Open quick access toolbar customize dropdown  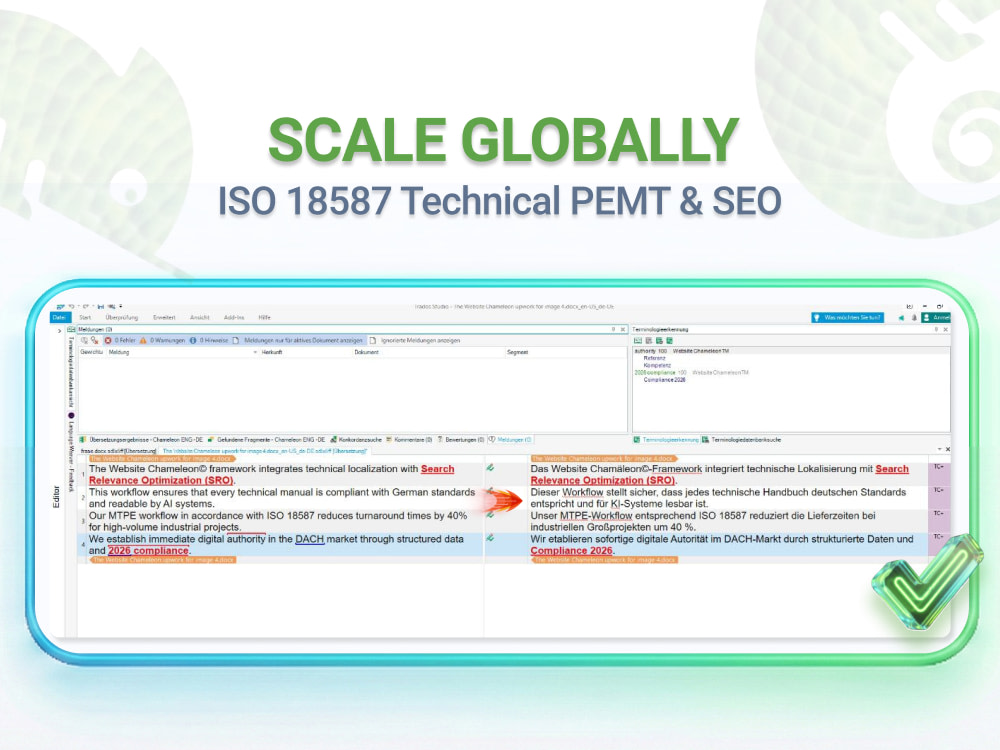[121, 307]
